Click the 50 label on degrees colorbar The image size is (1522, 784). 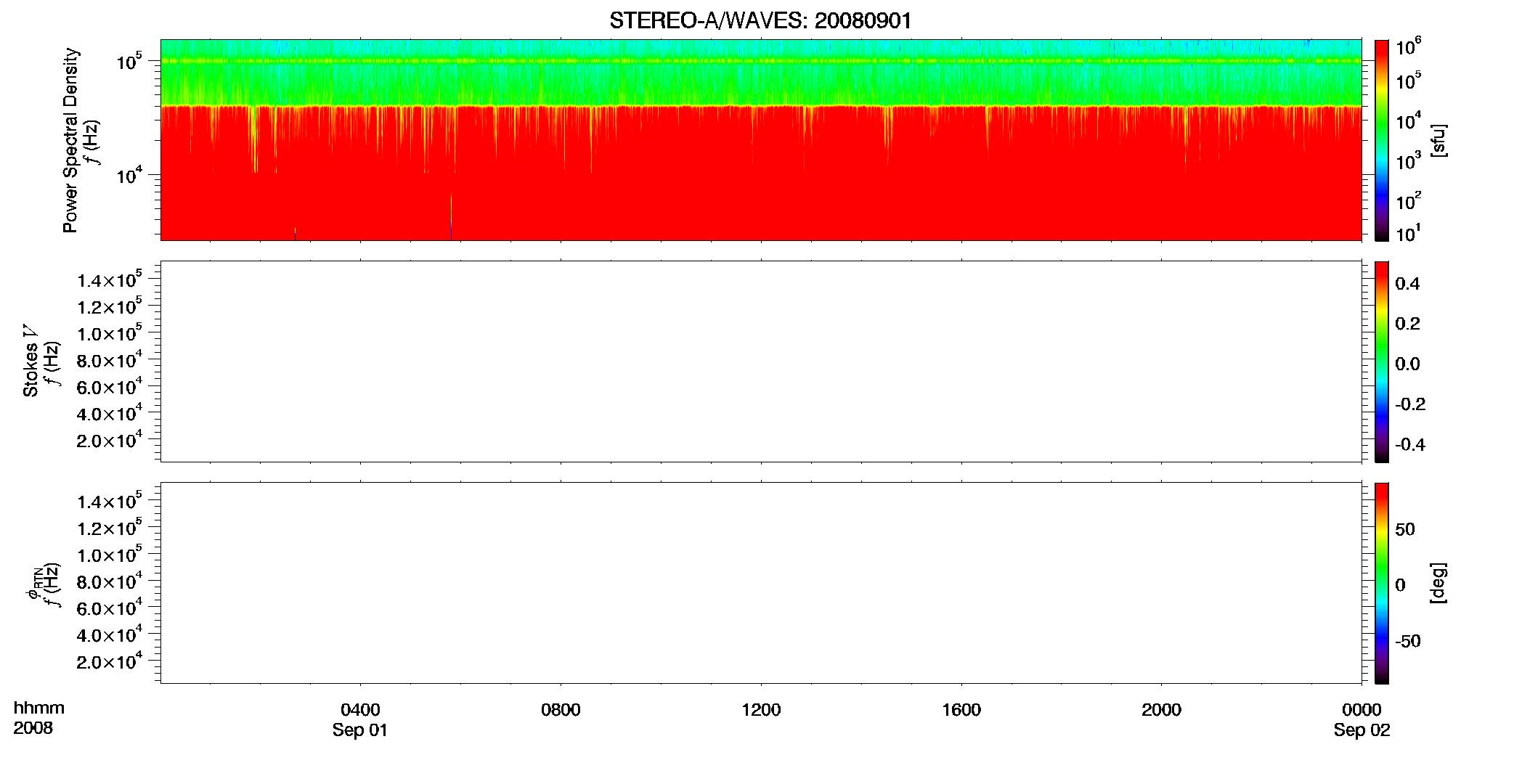(x=1405, y=529)
